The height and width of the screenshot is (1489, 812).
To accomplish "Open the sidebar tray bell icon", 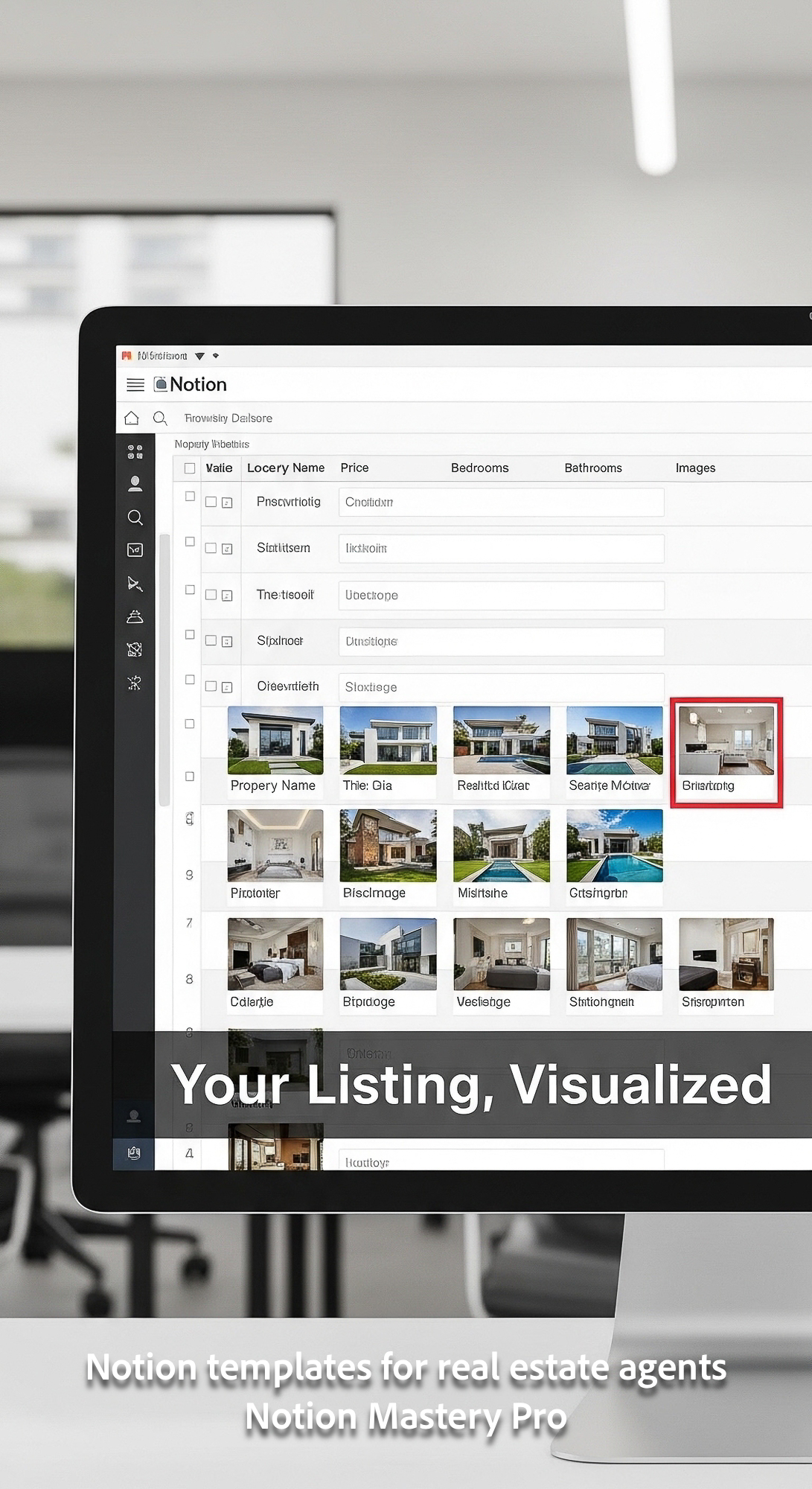I will click(x=135, y=616).
